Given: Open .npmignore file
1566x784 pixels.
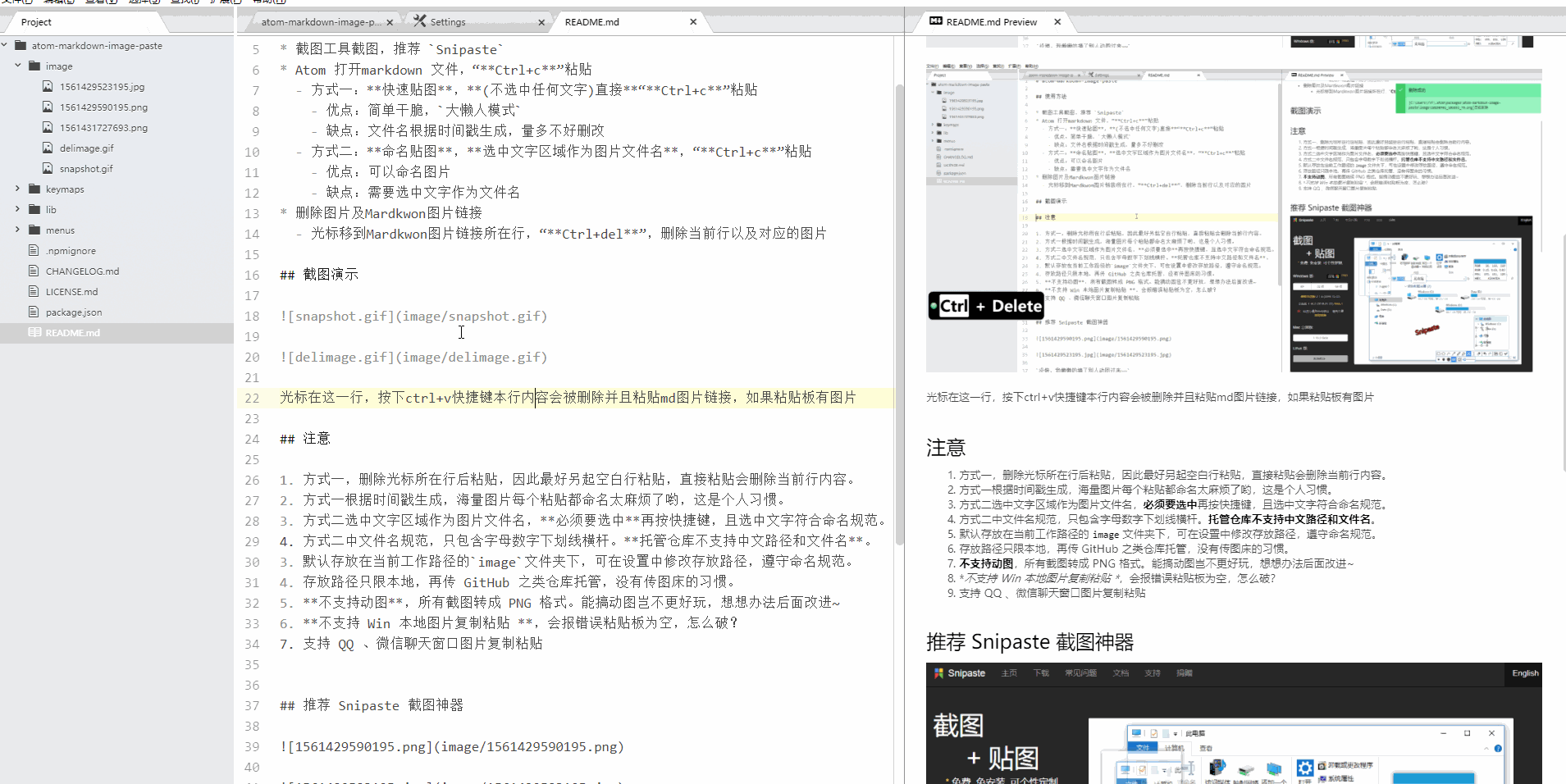Looking at the screenshot, I should (x=71, y=250).
